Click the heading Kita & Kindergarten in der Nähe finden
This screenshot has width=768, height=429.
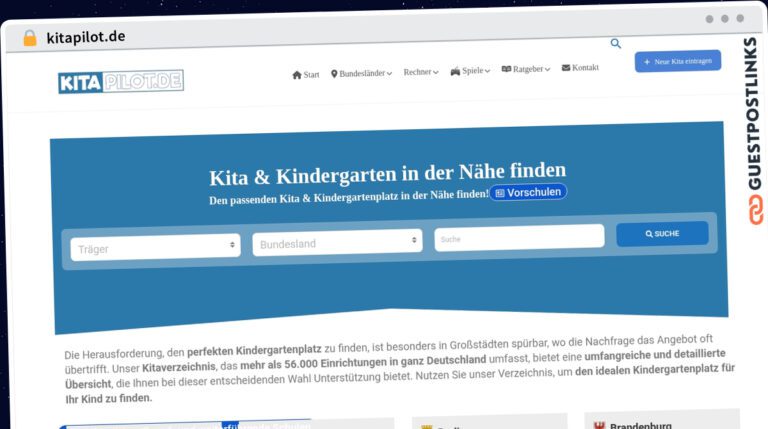(387, 173)
